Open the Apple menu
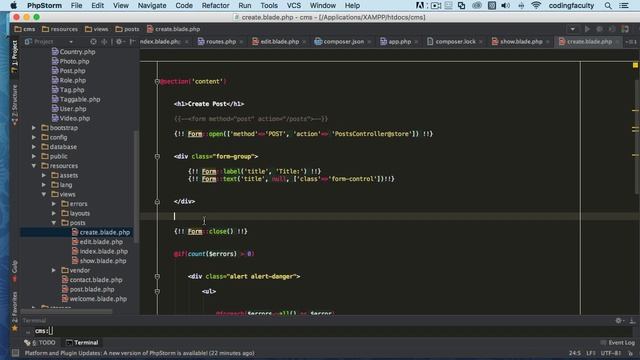640x360 pixels. click(13, 5)
